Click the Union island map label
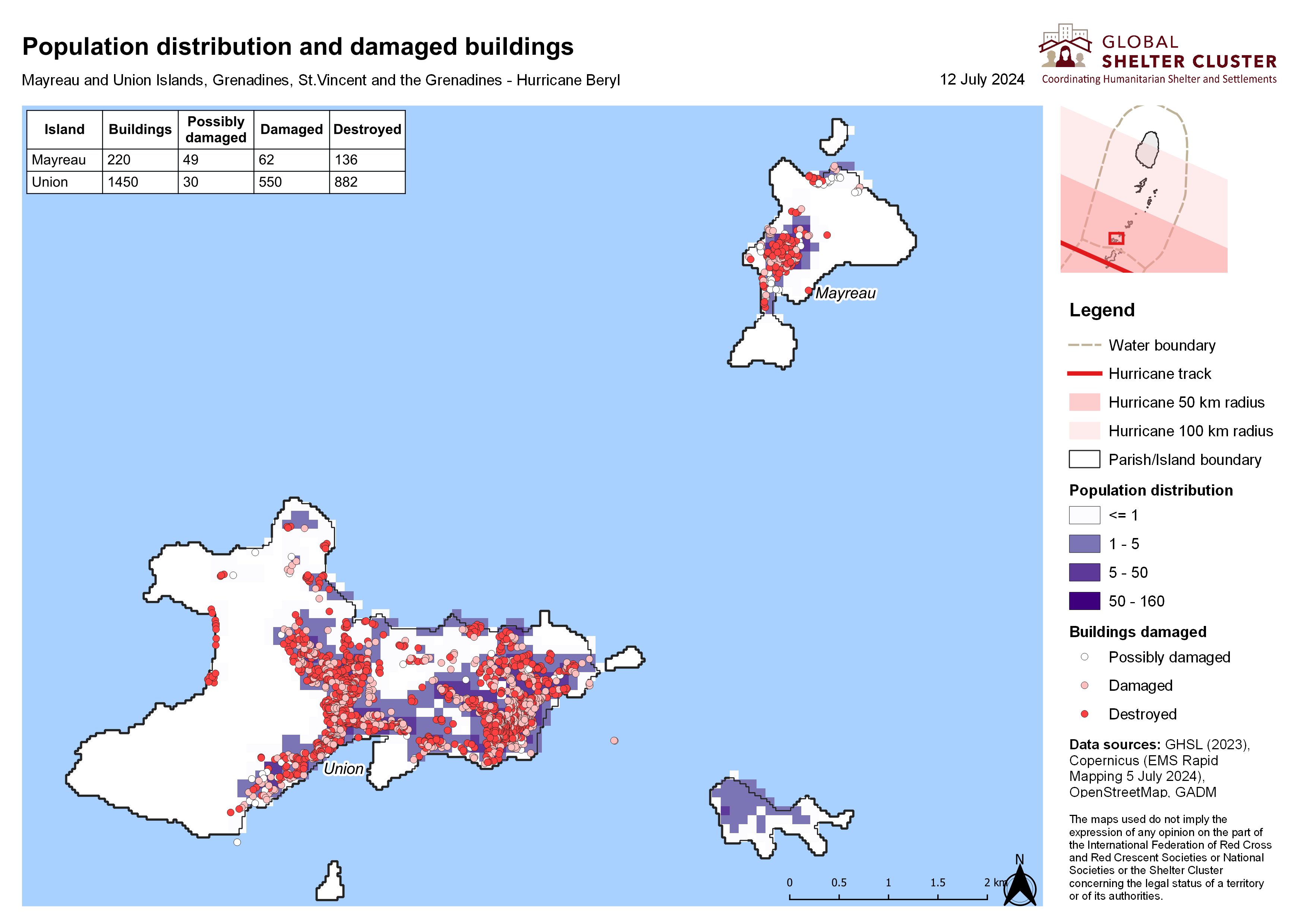 click(343, 769)
